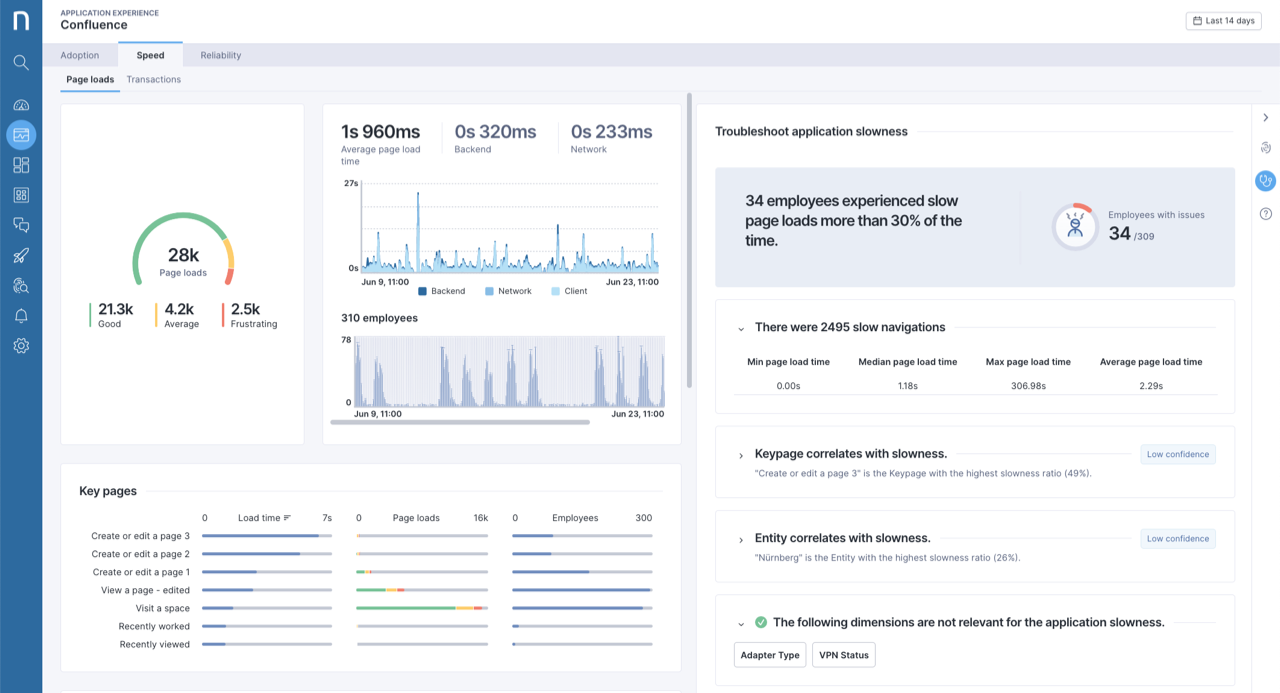Open the search icon in the sidebar
Screen dimensions: 1280x693
coord(21,63)
